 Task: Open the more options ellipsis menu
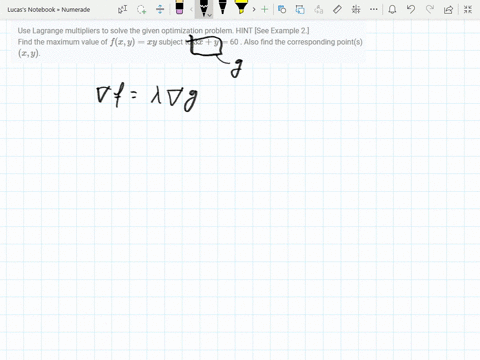coord(374,9)
